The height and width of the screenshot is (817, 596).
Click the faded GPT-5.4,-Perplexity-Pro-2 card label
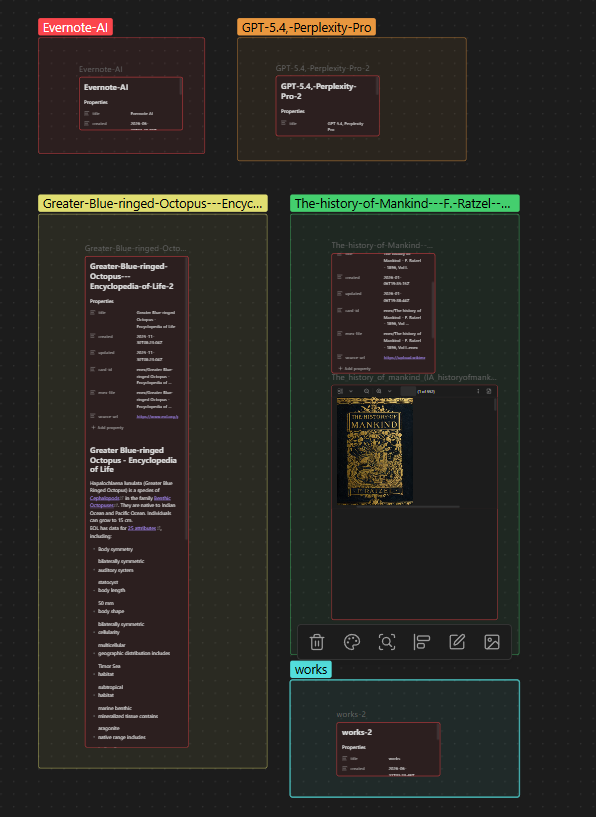click(x=322, y=68)
